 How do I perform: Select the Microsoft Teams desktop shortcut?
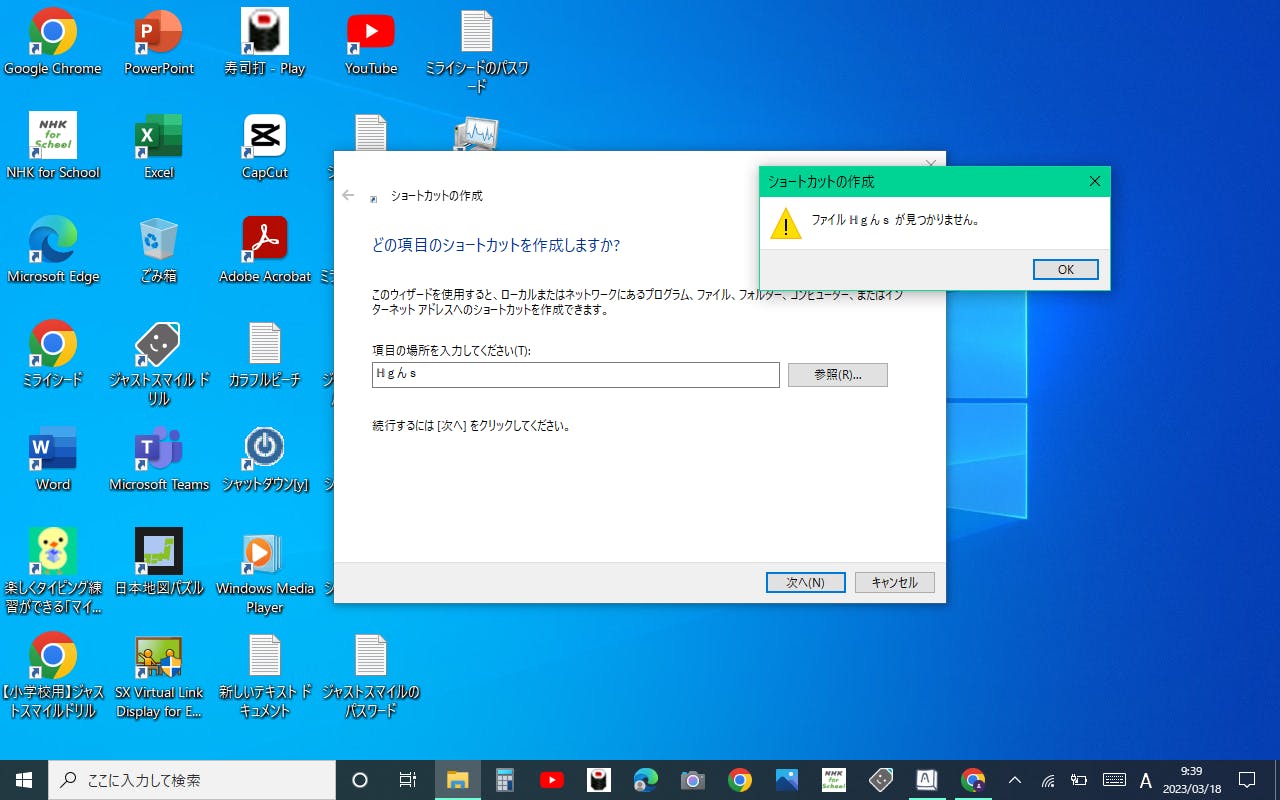tap(159, 458)
